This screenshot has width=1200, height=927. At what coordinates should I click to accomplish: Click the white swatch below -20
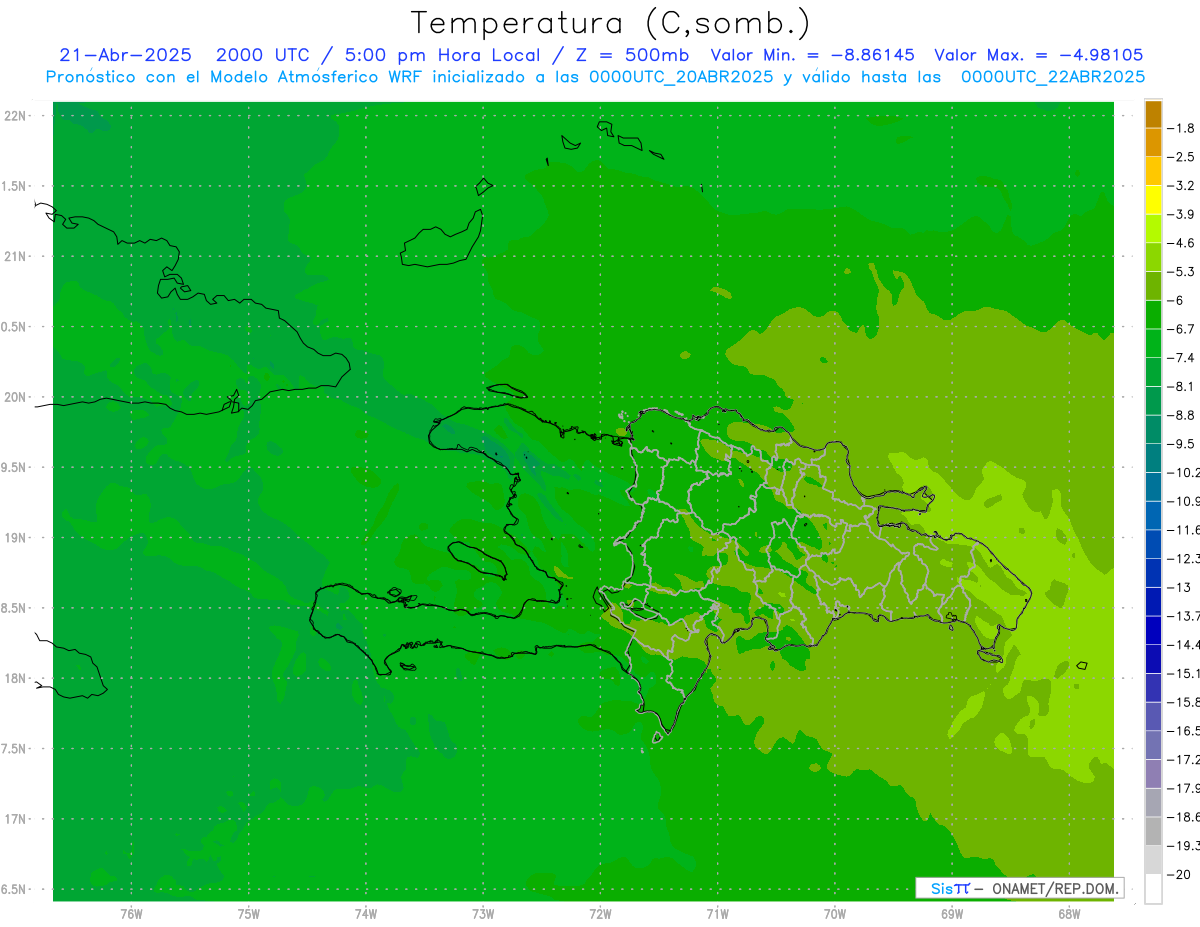1154,888
